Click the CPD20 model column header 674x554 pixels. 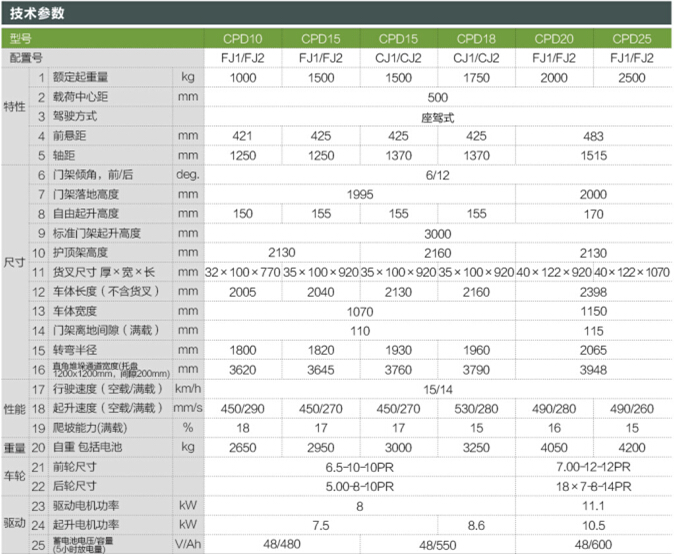coord(555,39)
